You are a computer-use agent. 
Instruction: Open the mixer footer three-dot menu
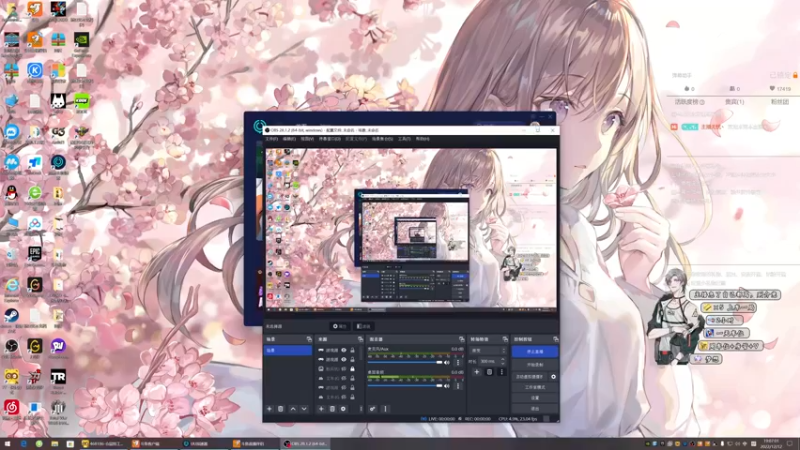click(385, 409)
